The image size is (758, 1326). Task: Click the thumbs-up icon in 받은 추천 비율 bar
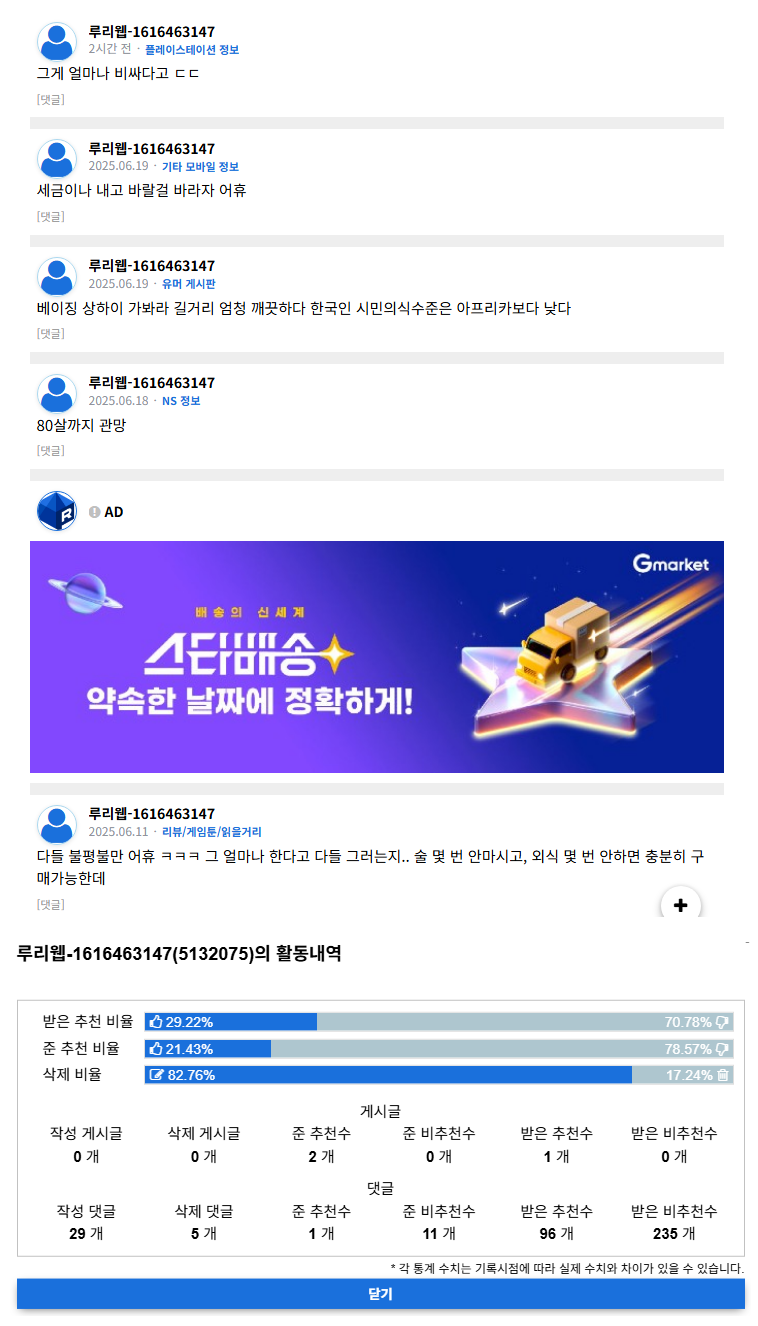(x=156, y=1022)
